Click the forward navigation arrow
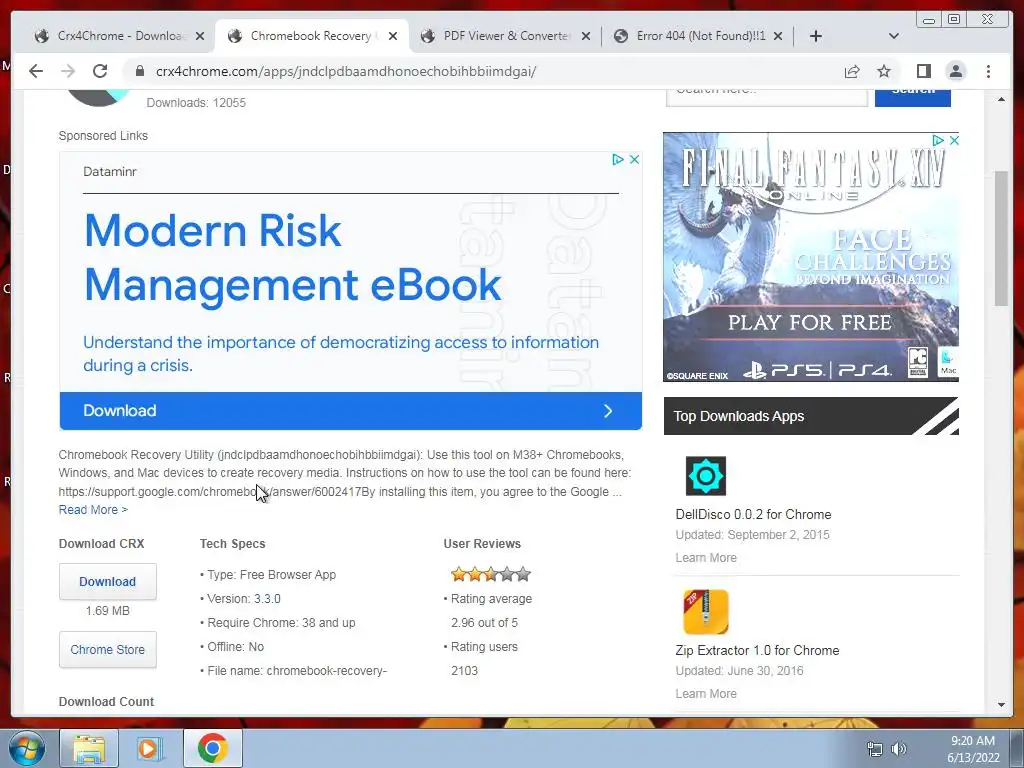The image size is (1024, 768). 68,71
